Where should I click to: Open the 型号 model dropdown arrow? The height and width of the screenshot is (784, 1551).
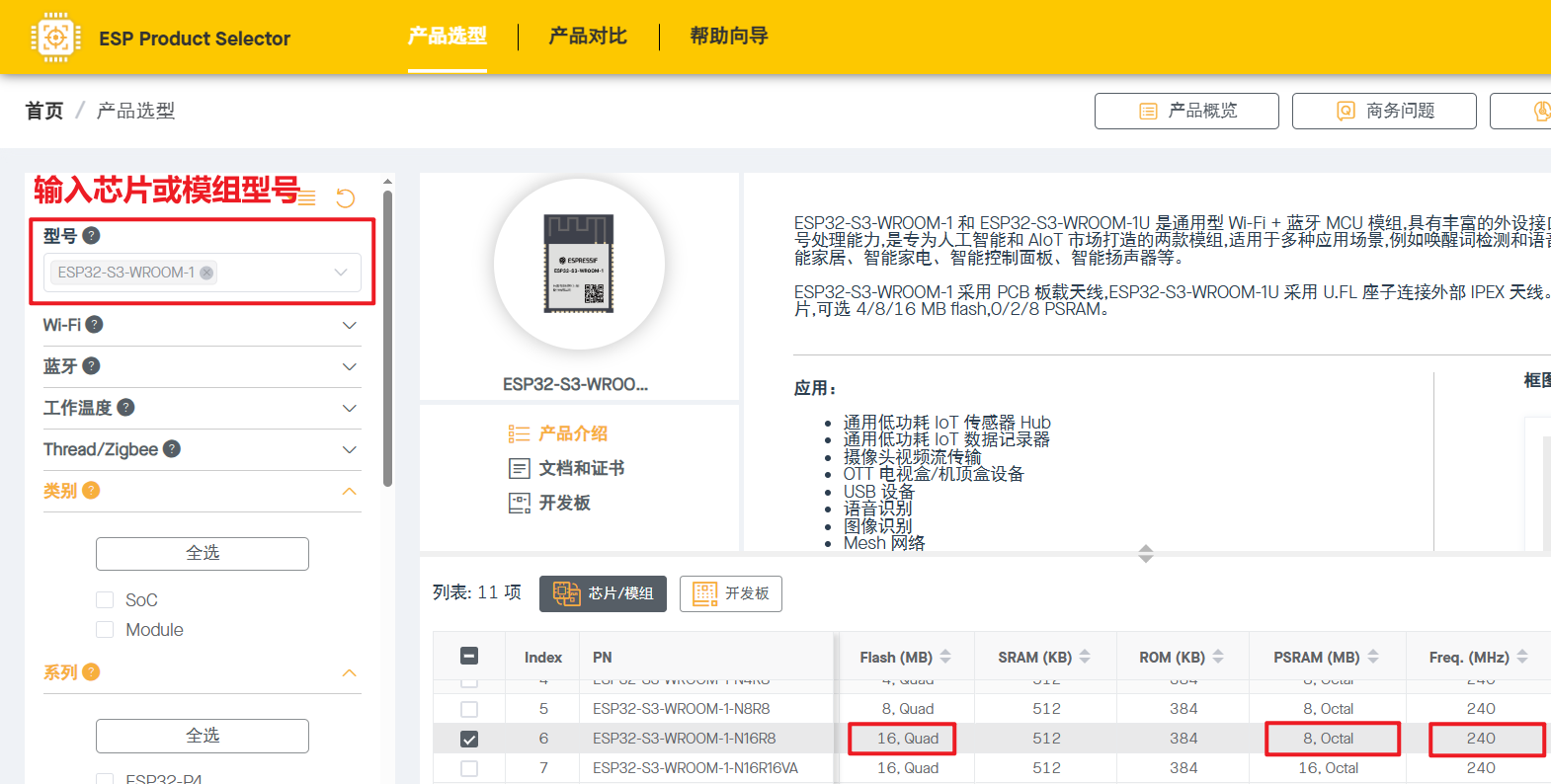pos(341,273)
